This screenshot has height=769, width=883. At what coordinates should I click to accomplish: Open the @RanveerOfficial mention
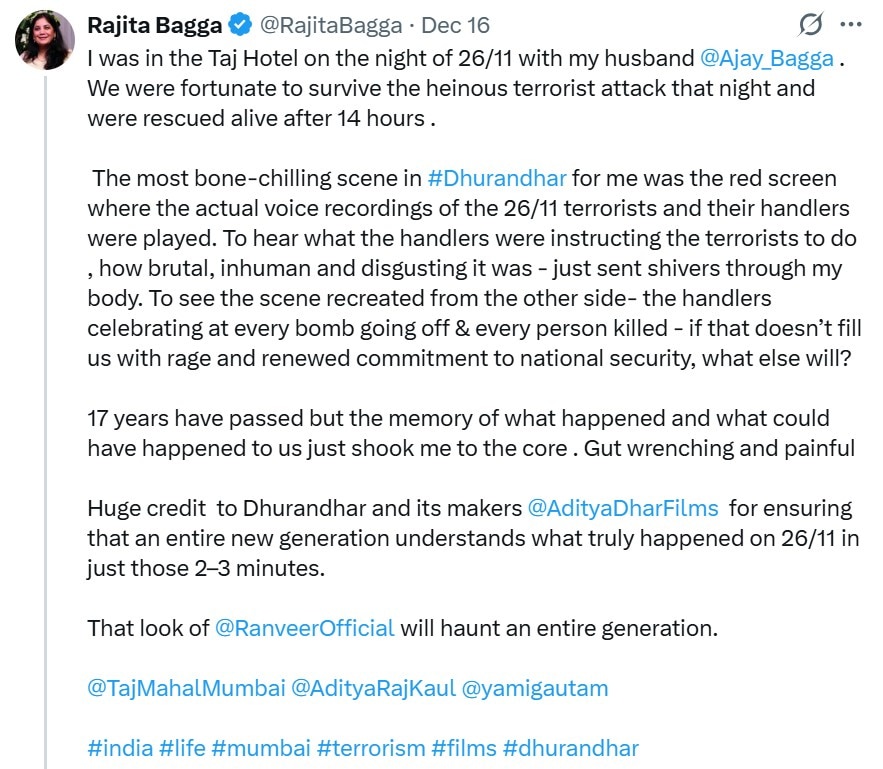[x=305, y=628]
